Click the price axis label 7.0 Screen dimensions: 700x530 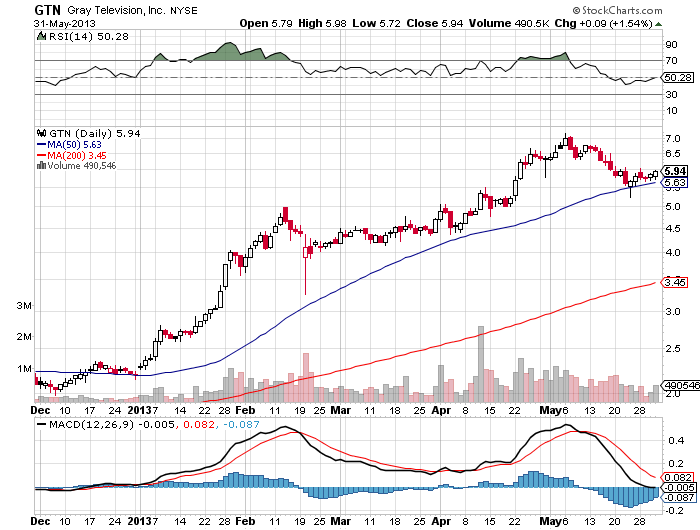[x=672, y=139]
